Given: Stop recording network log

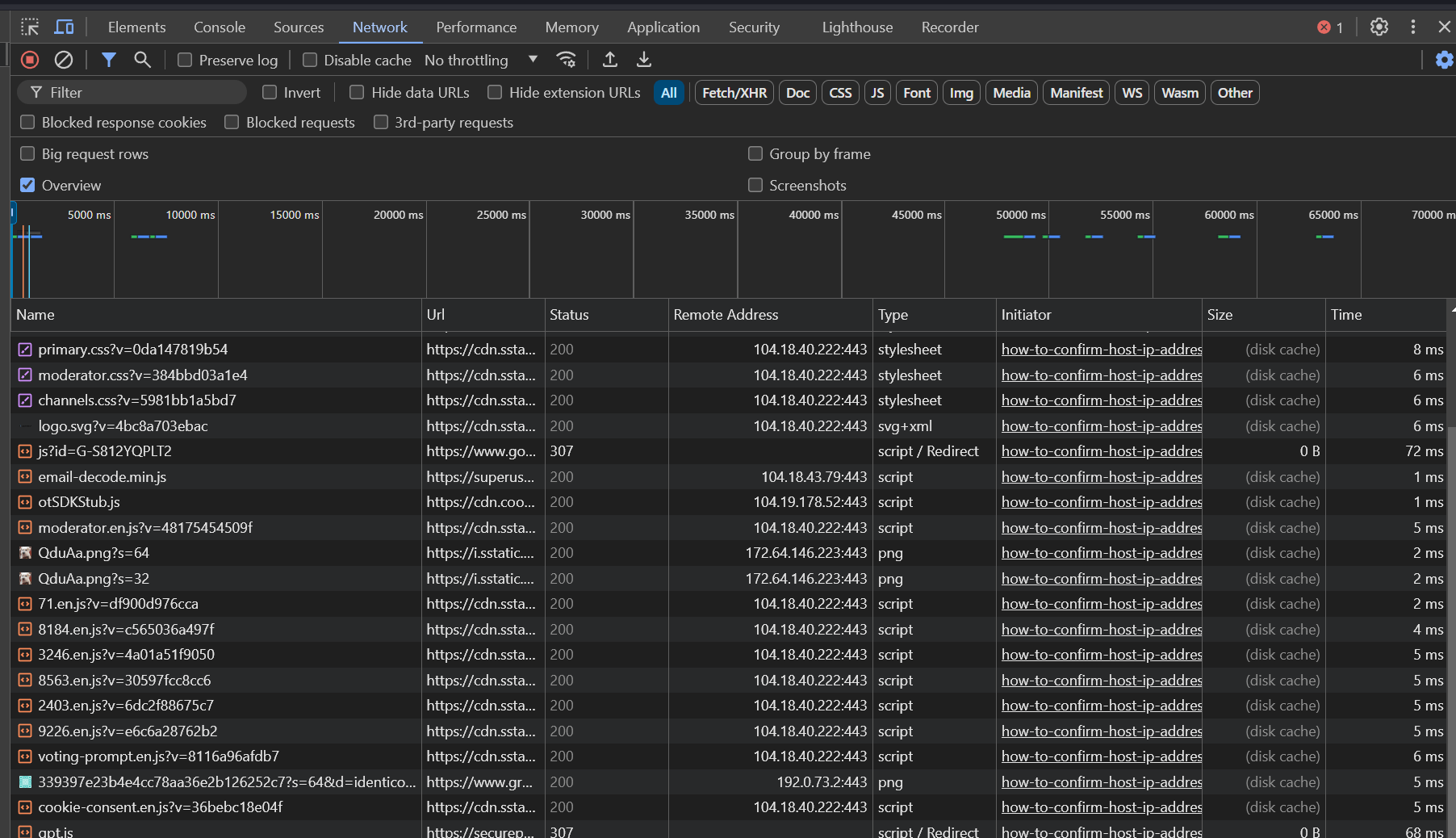Looking at the screenshot, I should [x=30, y=60].
